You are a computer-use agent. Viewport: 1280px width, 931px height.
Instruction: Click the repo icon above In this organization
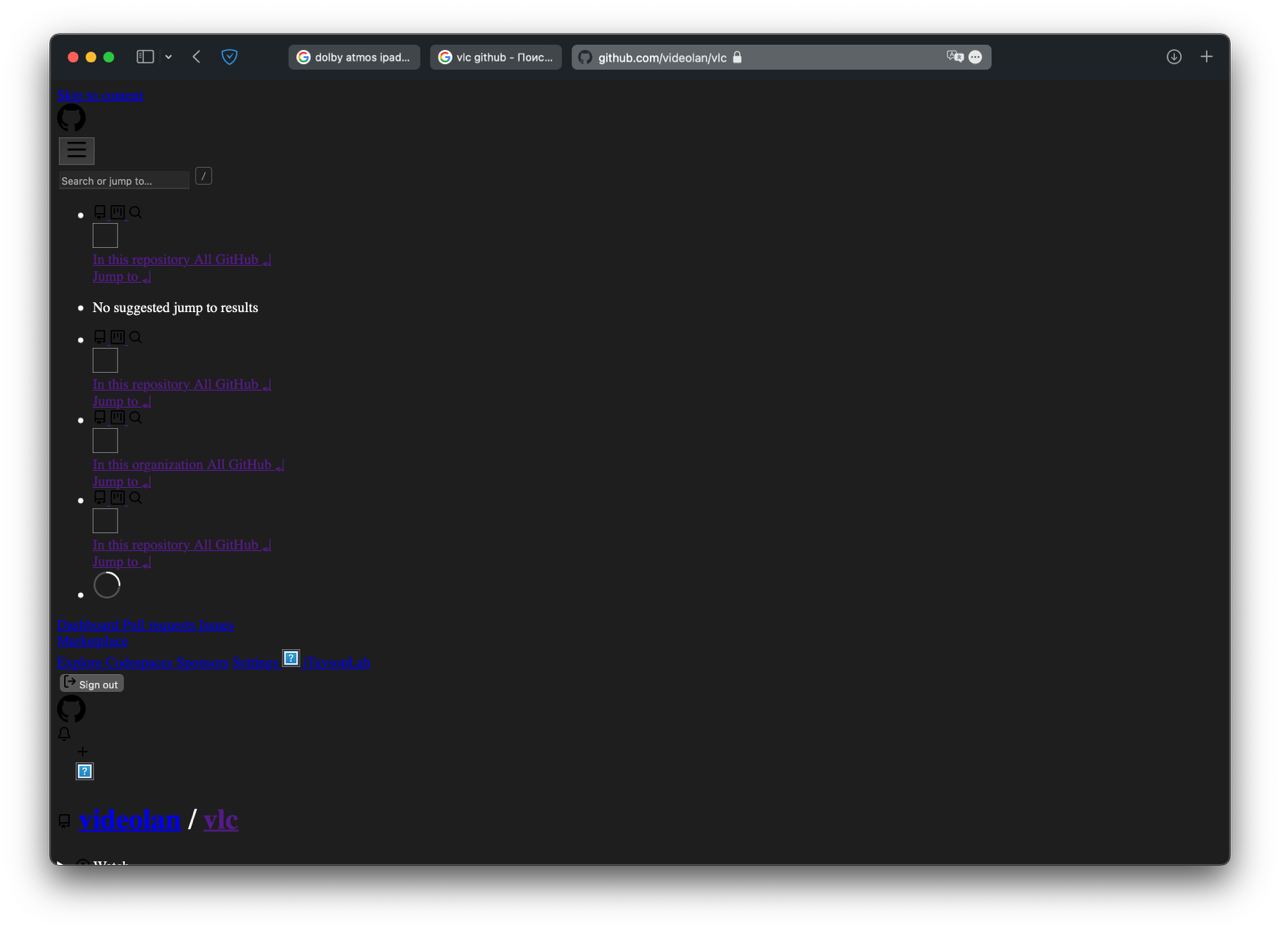(x=99, y=417)
